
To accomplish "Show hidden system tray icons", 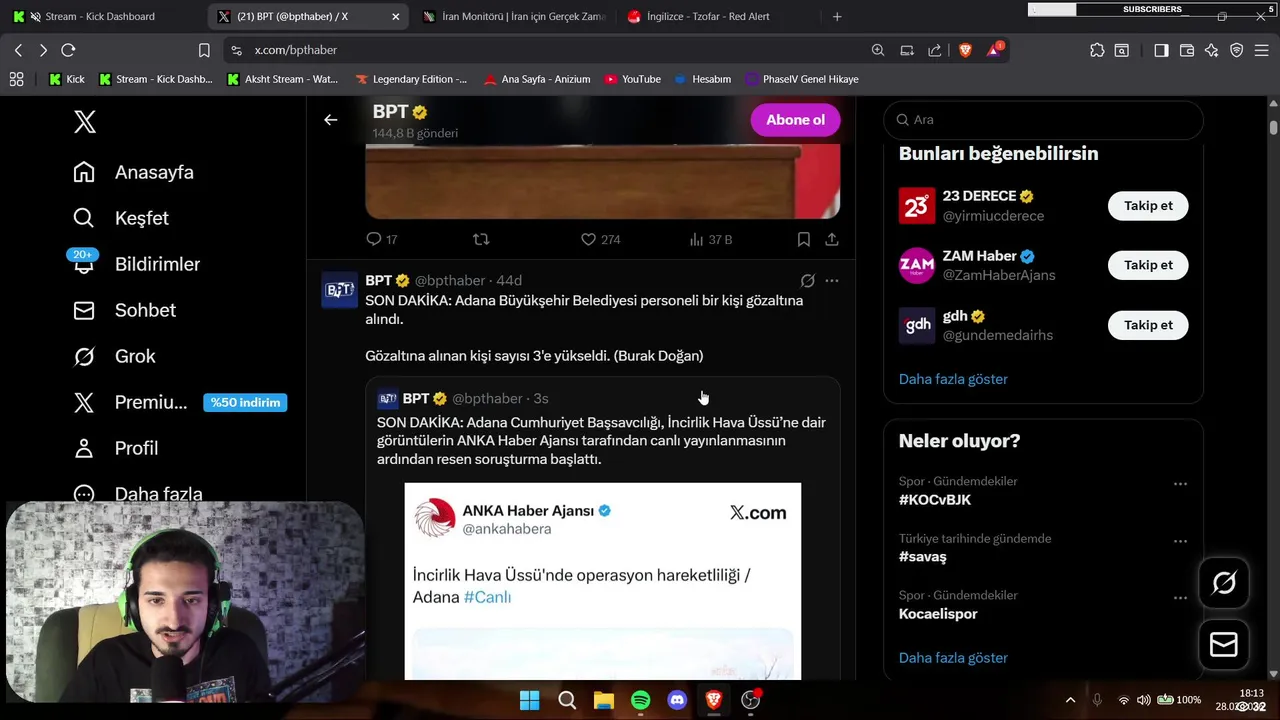I will (1070, 700).
